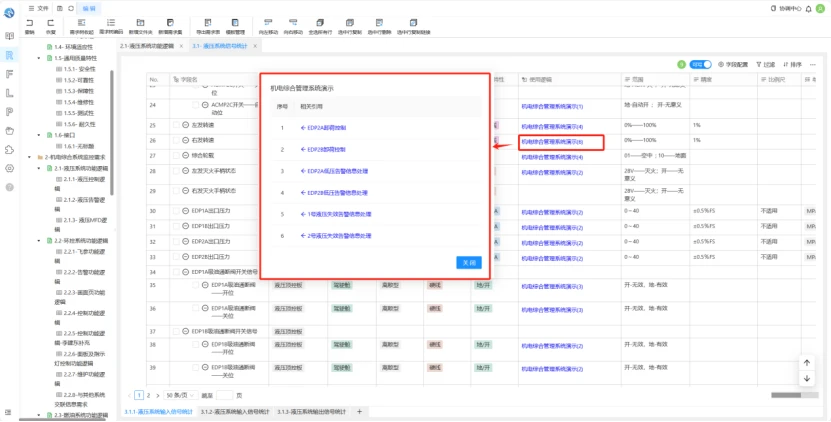Collapse the 1.6-接口 tree node
831x422 pixels.
(39, 135)
